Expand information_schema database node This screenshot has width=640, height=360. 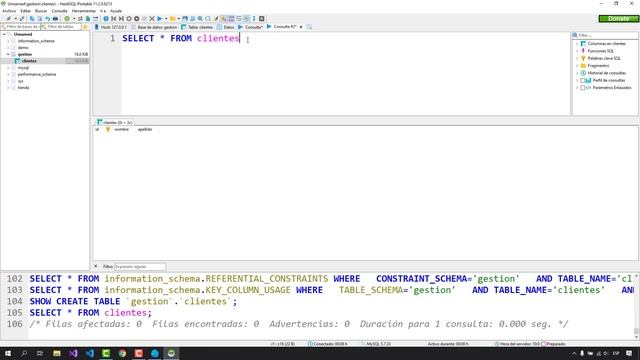click(x=8, y=41)
